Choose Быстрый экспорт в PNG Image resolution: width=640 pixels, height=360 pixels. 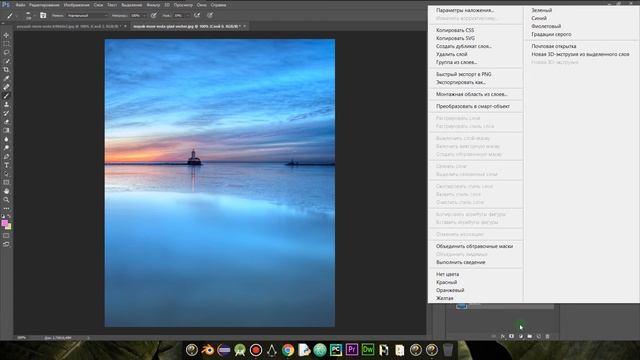coord(463,74)
